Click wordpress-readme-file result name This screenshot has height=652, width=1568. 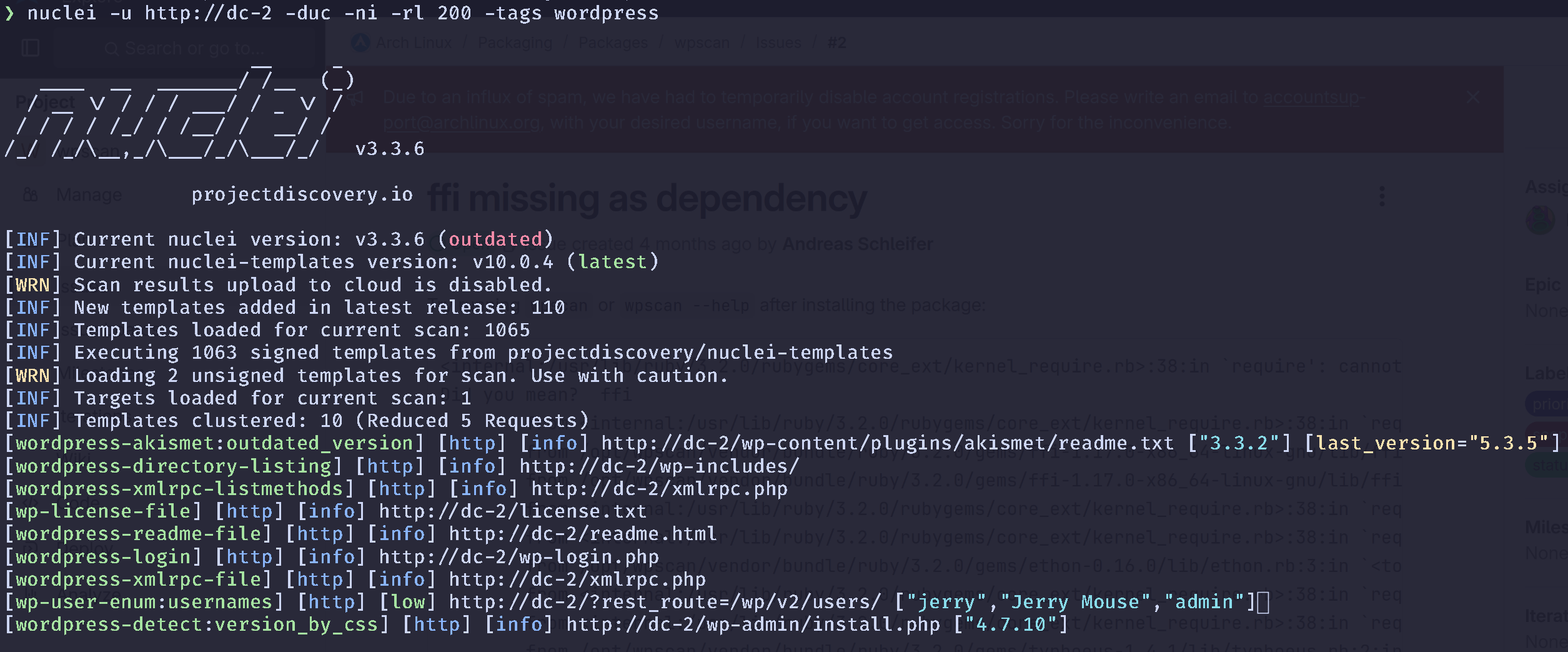click(138, 534)
